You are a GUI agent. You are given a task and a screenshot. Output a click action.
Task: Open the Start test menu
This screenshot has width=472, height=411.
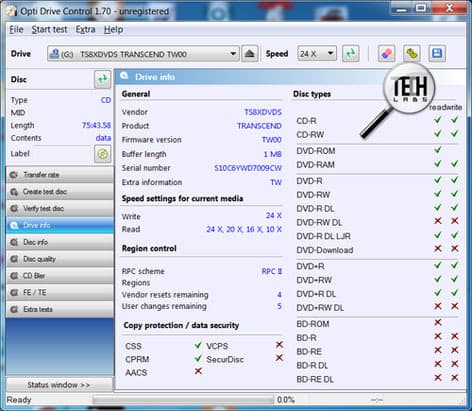tap(49, 29)
